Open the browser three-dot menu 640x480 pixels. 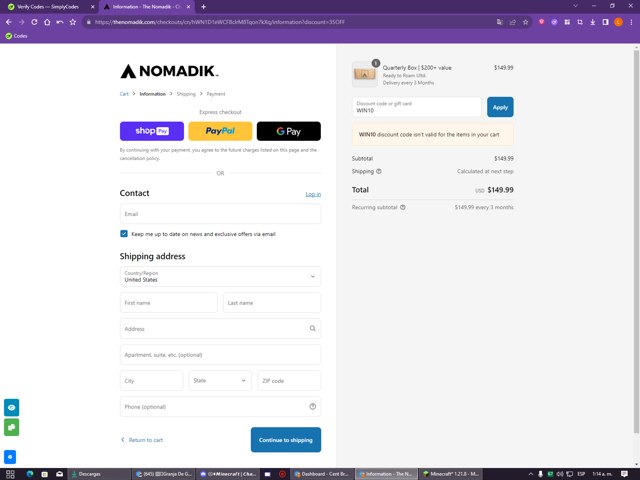[x=631, y=22]
